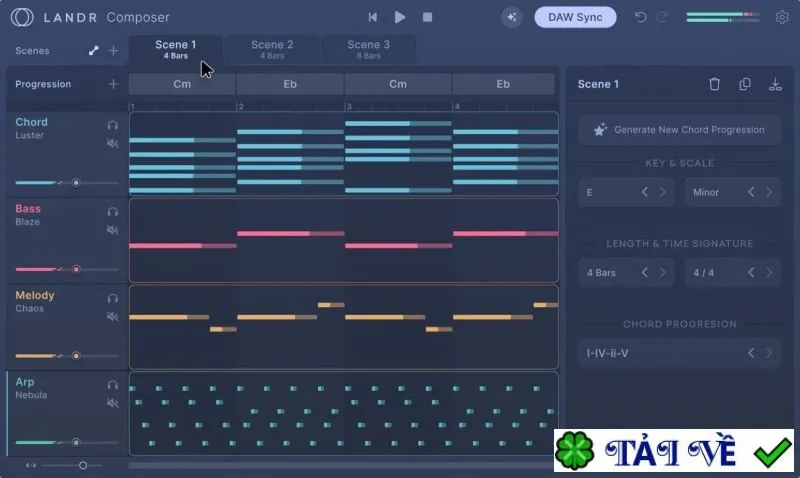Solo the Bass track with headphones

[113, 212]
